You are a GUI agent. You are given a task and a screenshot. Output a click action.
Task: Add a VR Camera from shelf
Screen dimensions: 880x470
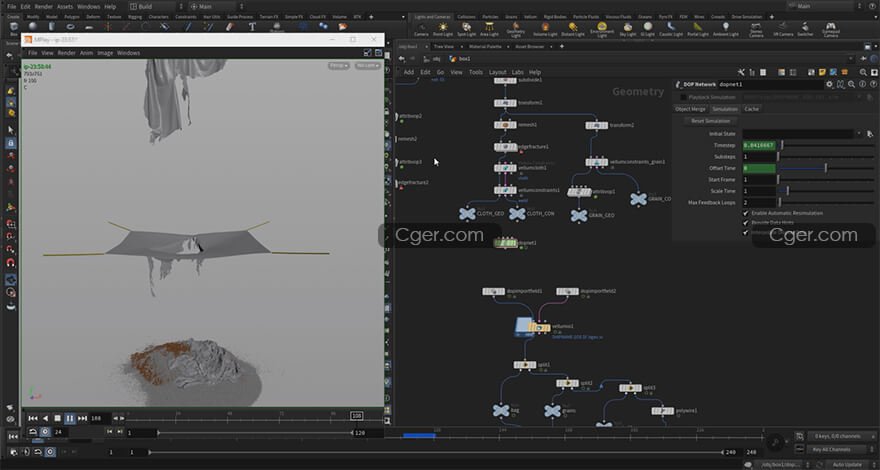pos(783,29)
